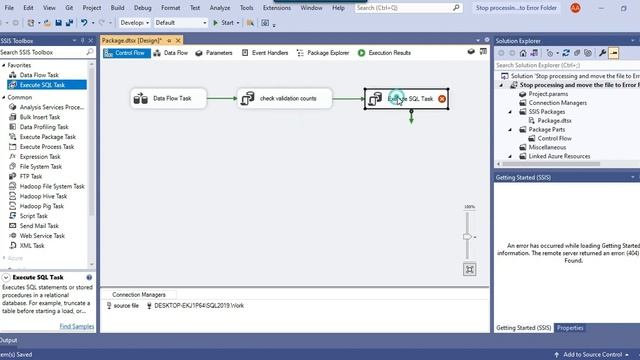640x360 pixels.
Task: Click the canvas zoom slider handle
Action: pos(467,237)
